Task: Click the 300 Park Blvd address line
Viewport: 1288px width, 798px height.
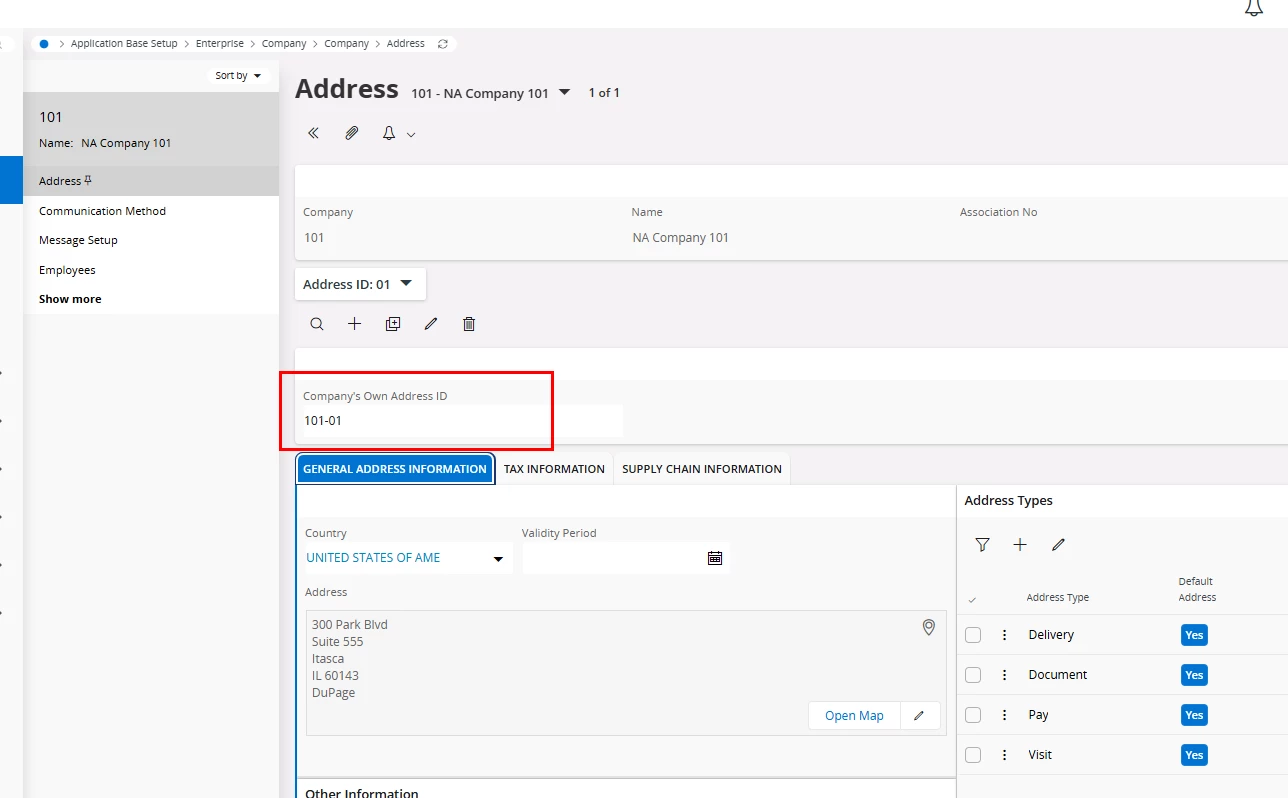Action: [x=350, y=625]
